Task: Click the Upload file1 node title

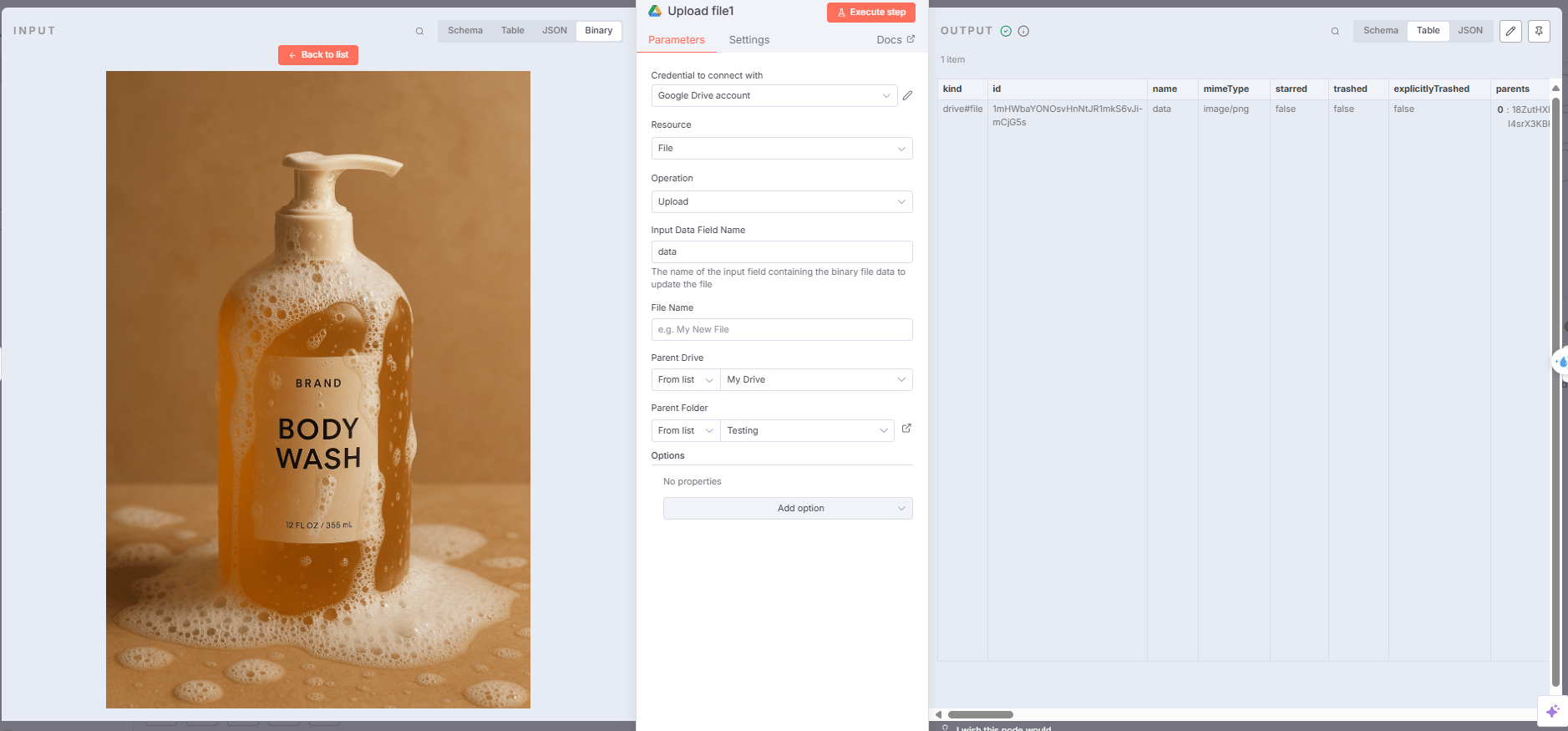Action: click(x=701, y=11)
